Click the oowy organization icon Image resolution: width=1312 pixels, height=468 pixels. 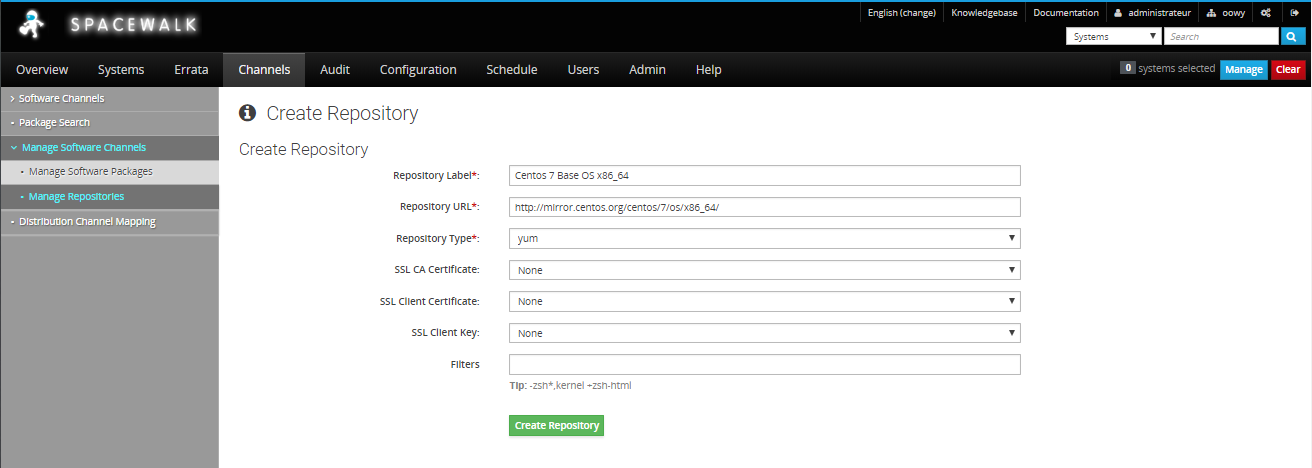(1212, 13)
